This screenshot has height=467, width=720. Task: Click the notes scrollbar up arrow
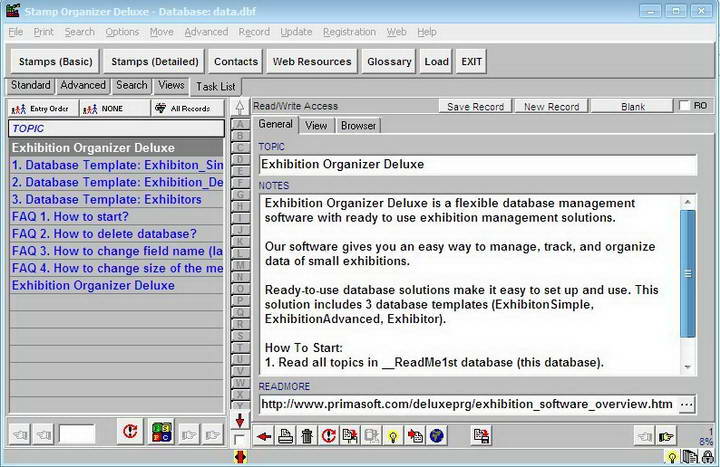(x=687, y=203)
